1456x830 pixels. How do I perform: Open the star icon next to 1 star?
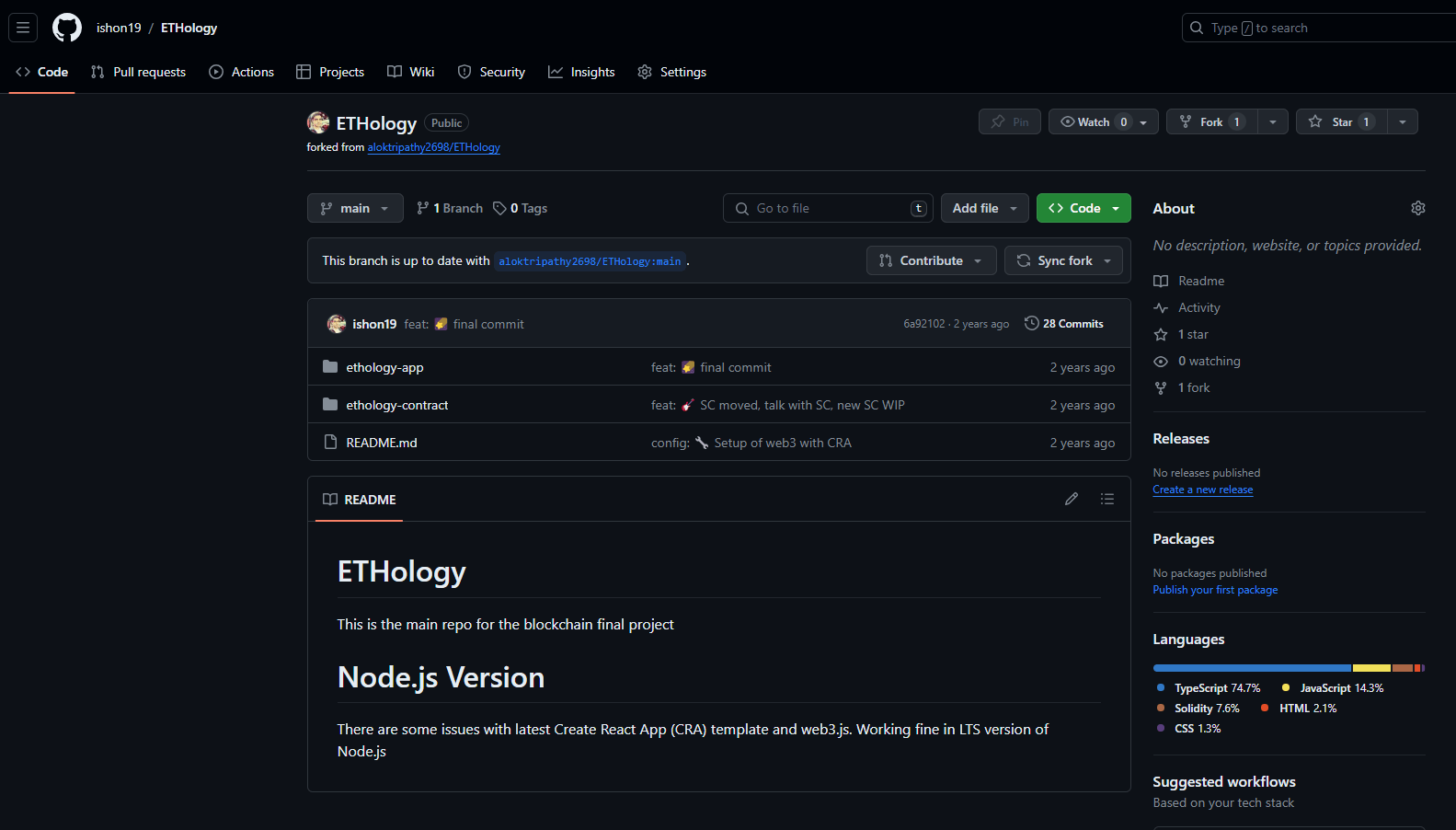(x=1161, y=334)
